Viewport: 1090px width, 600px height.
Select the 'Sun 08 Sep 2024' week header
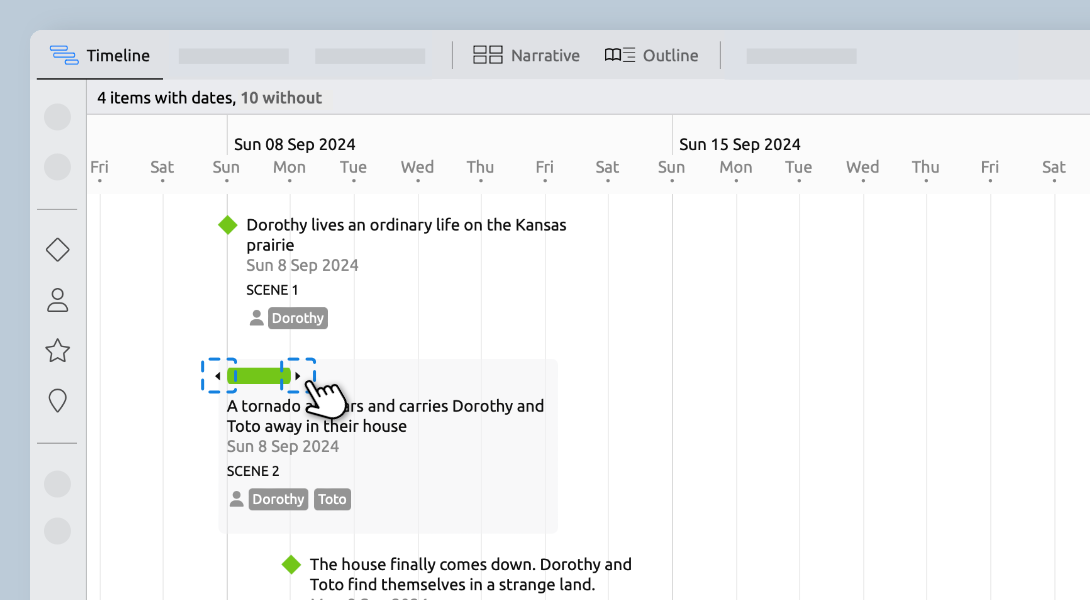pos(295,145)
